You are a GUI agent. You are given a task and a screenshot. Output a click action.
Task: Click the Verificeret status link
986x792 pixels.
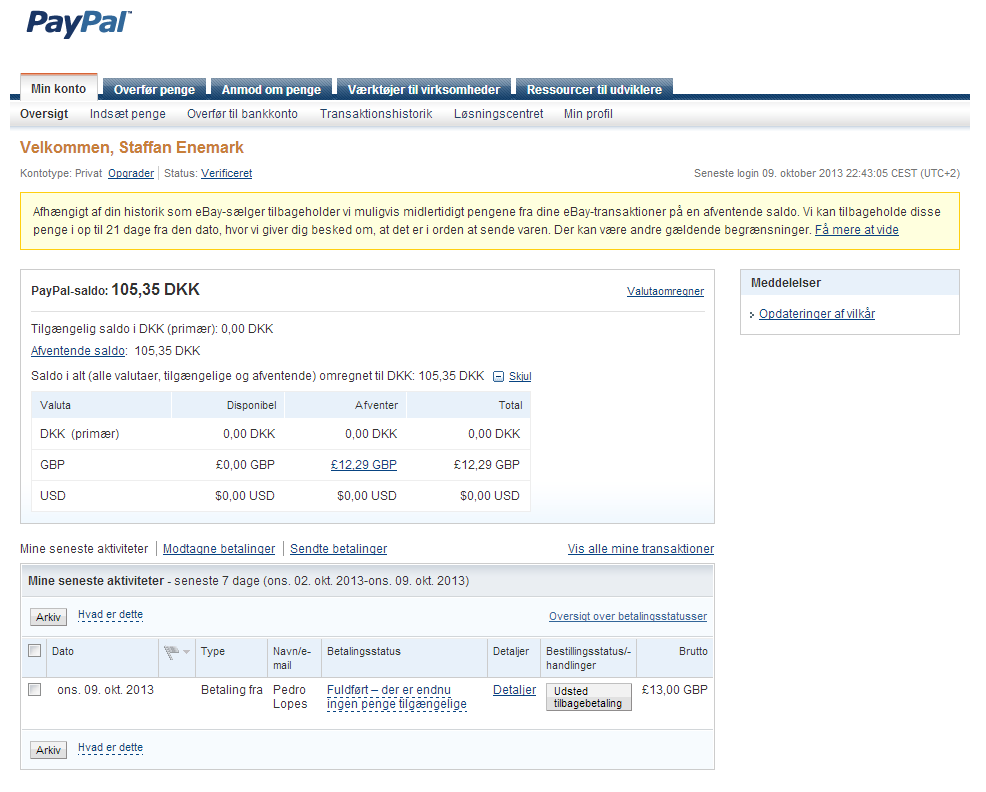pyautogui.click(x=226, y=174)
